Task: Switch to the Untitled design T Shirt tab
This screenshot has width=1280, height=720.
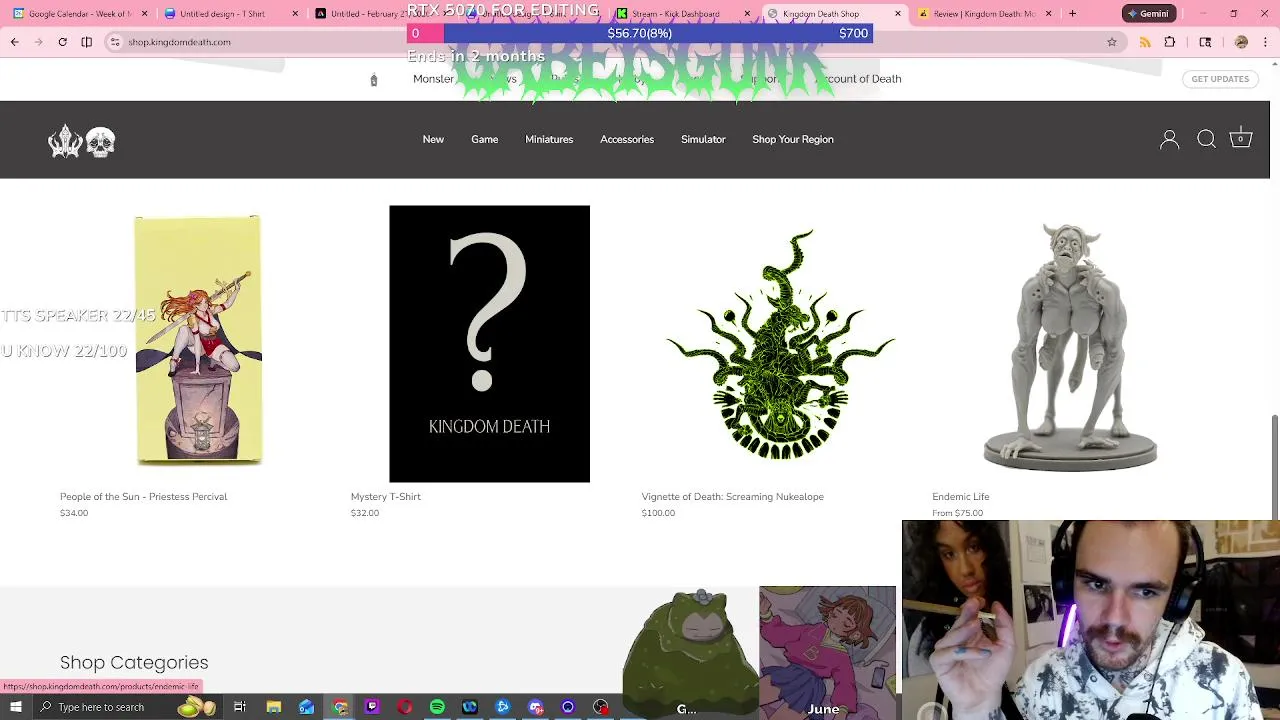Action: 230,14
